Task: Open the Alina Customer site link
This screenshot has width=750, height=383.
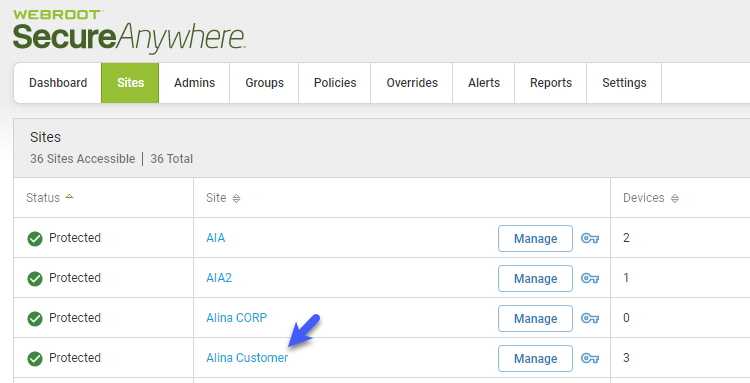Action: click(247, 358)
